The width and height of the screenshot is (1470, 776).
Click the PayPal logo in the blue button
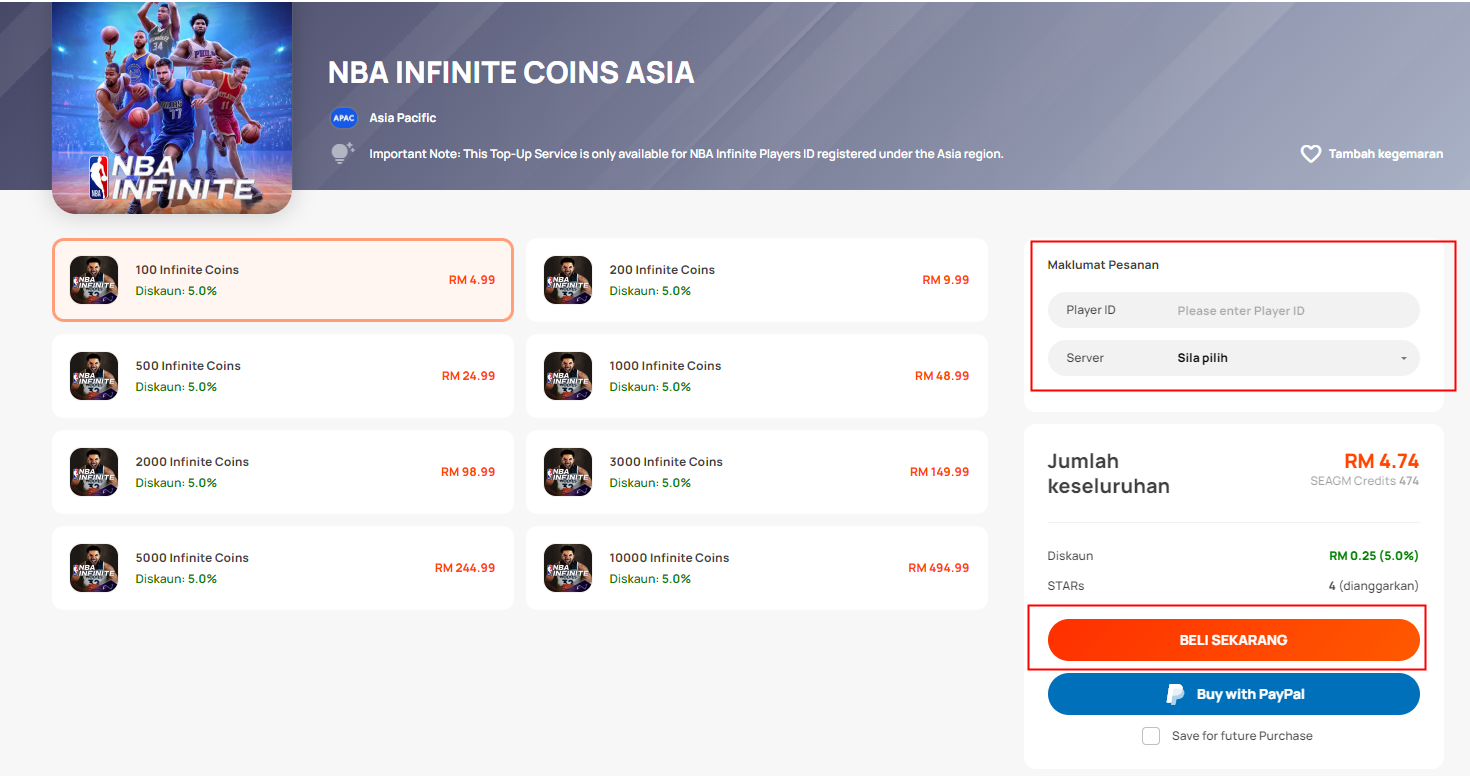point(1176,694)
